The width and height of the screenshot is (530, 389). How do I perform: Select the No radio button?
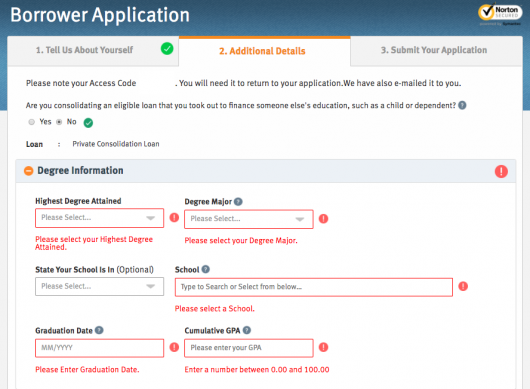(x=59, y=122)
